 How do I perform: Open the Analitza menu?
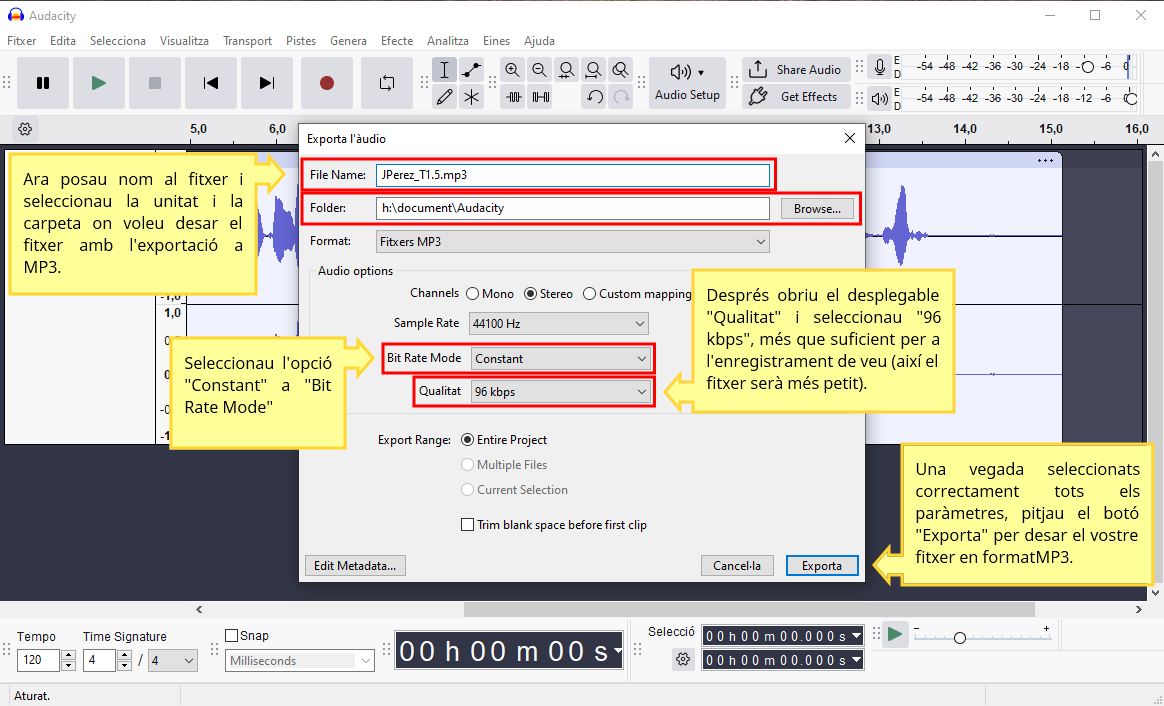tap(448, 41)
